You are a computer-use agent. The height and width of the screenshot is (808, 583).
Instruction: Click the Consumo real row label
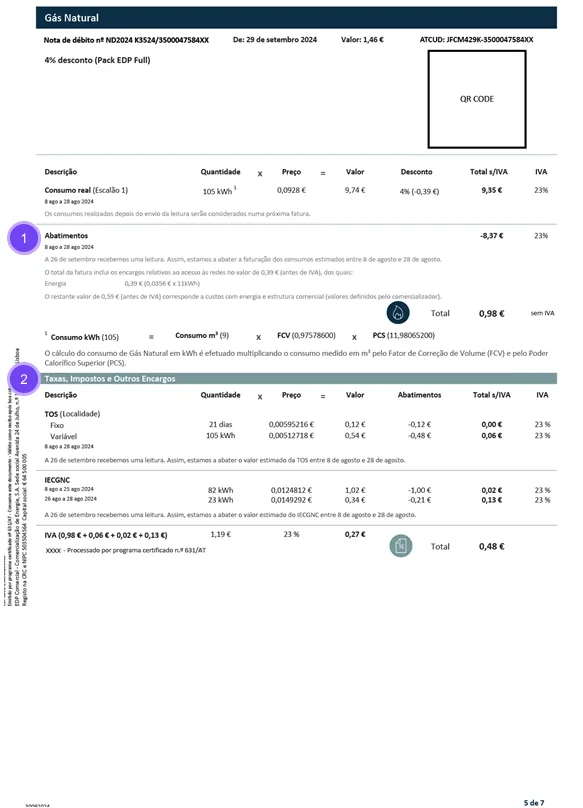click(x=86, y=190)
